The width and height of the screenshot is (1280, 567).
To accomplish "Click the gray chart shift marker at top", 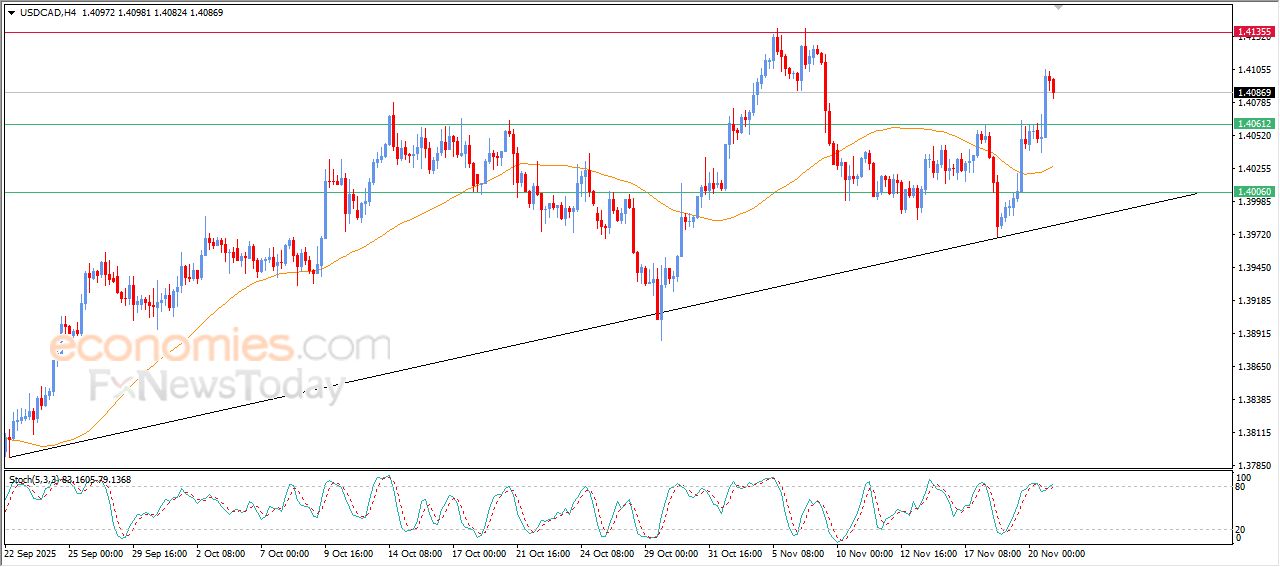I will [1060, 7].
